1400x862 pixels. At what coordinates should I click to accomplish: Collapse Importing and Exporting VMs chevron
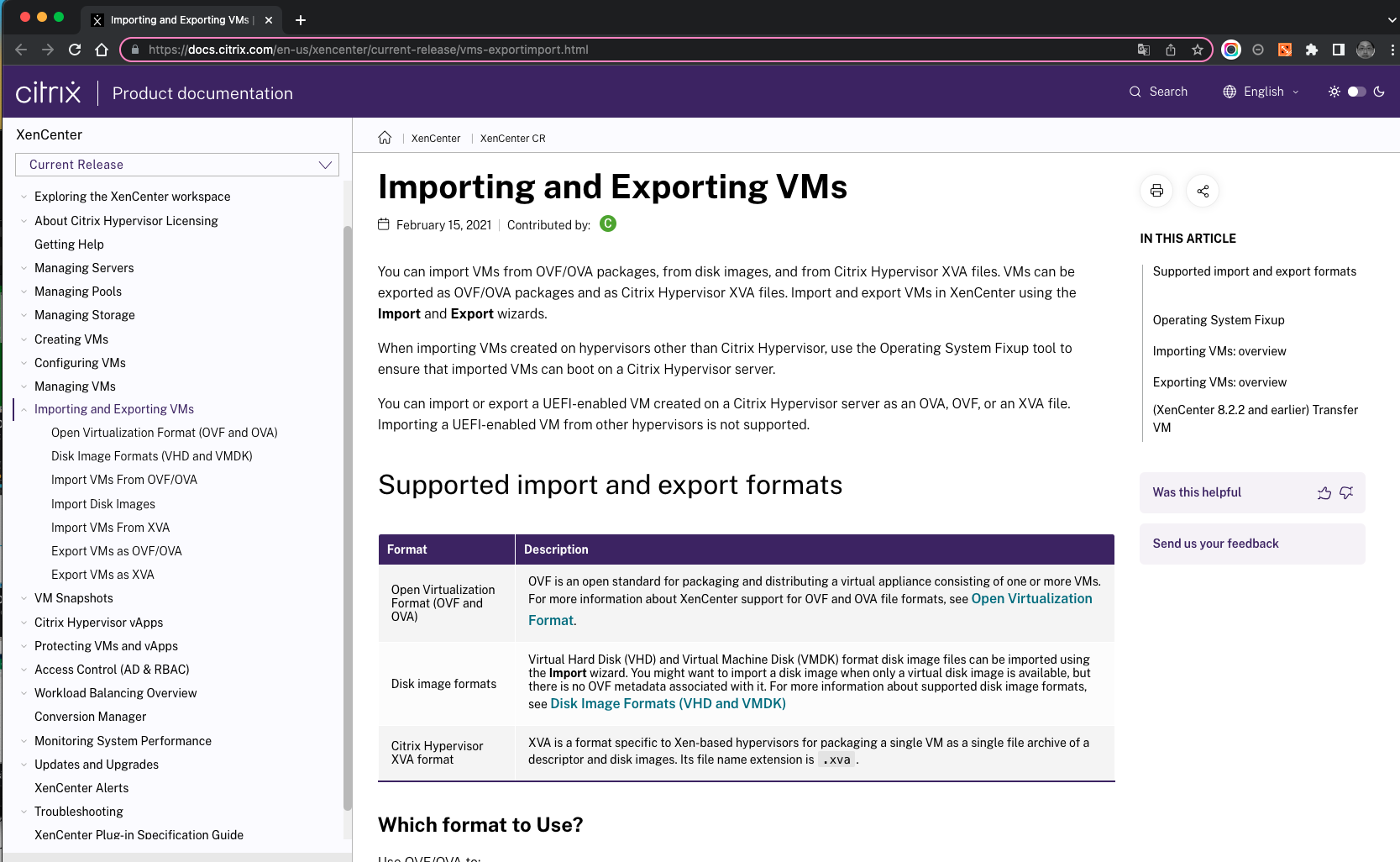tap(24, 409)
